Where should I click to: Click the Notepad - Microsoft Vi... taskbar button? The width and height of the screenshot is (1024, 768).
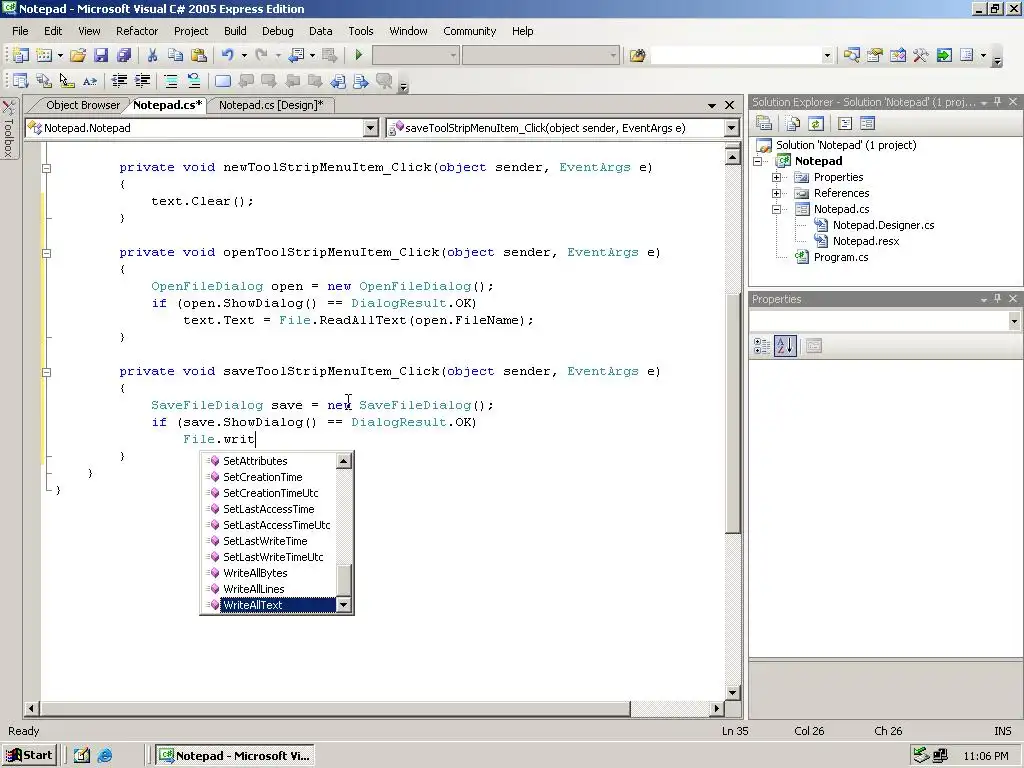[235, 756]
